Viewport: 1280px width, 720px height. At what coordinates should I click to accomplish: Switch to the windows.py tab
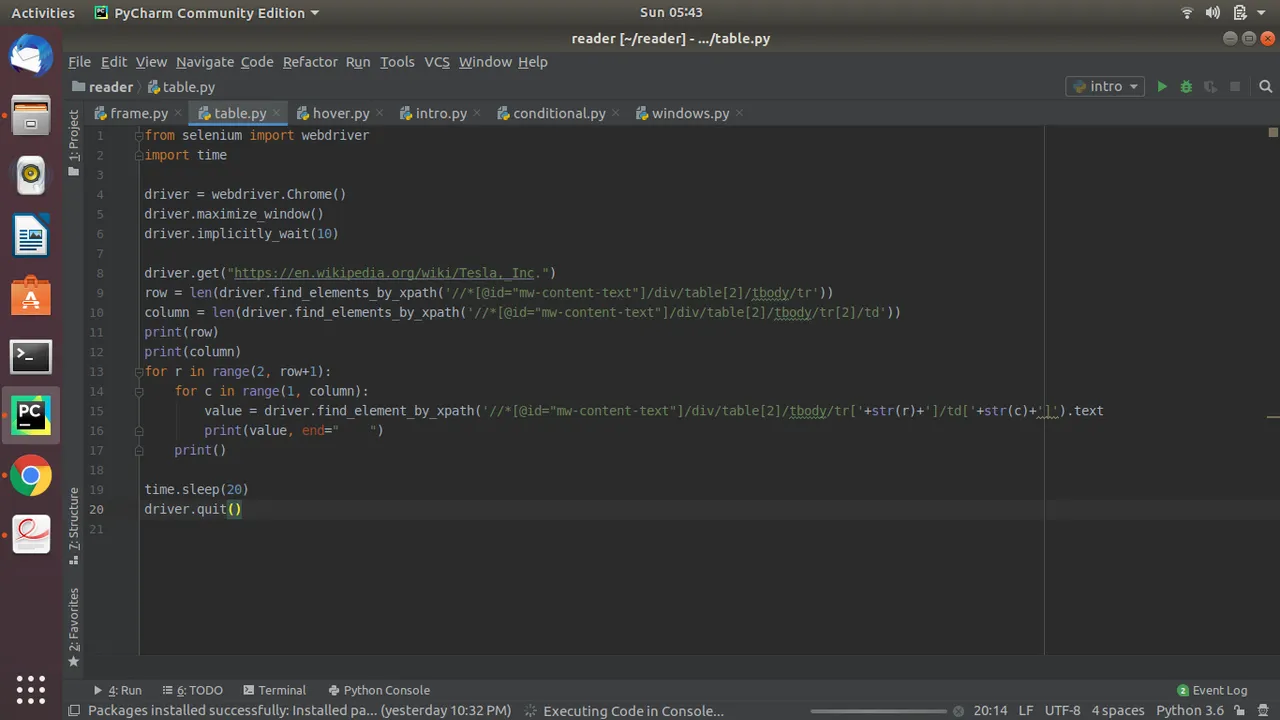coord(690,113)
